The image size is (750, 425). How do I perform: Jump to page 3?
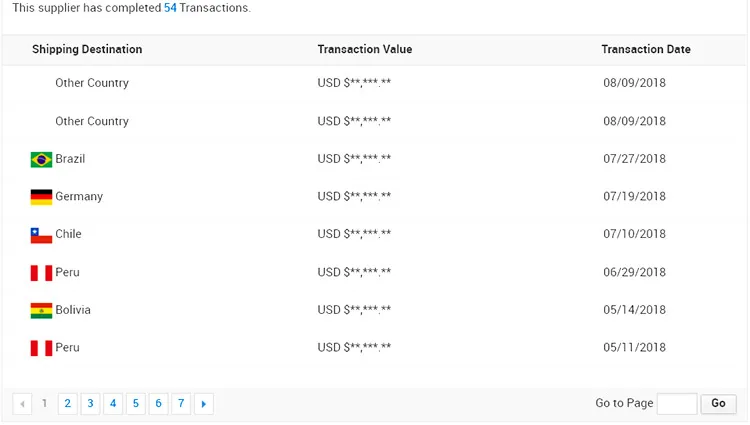point(90,404)
